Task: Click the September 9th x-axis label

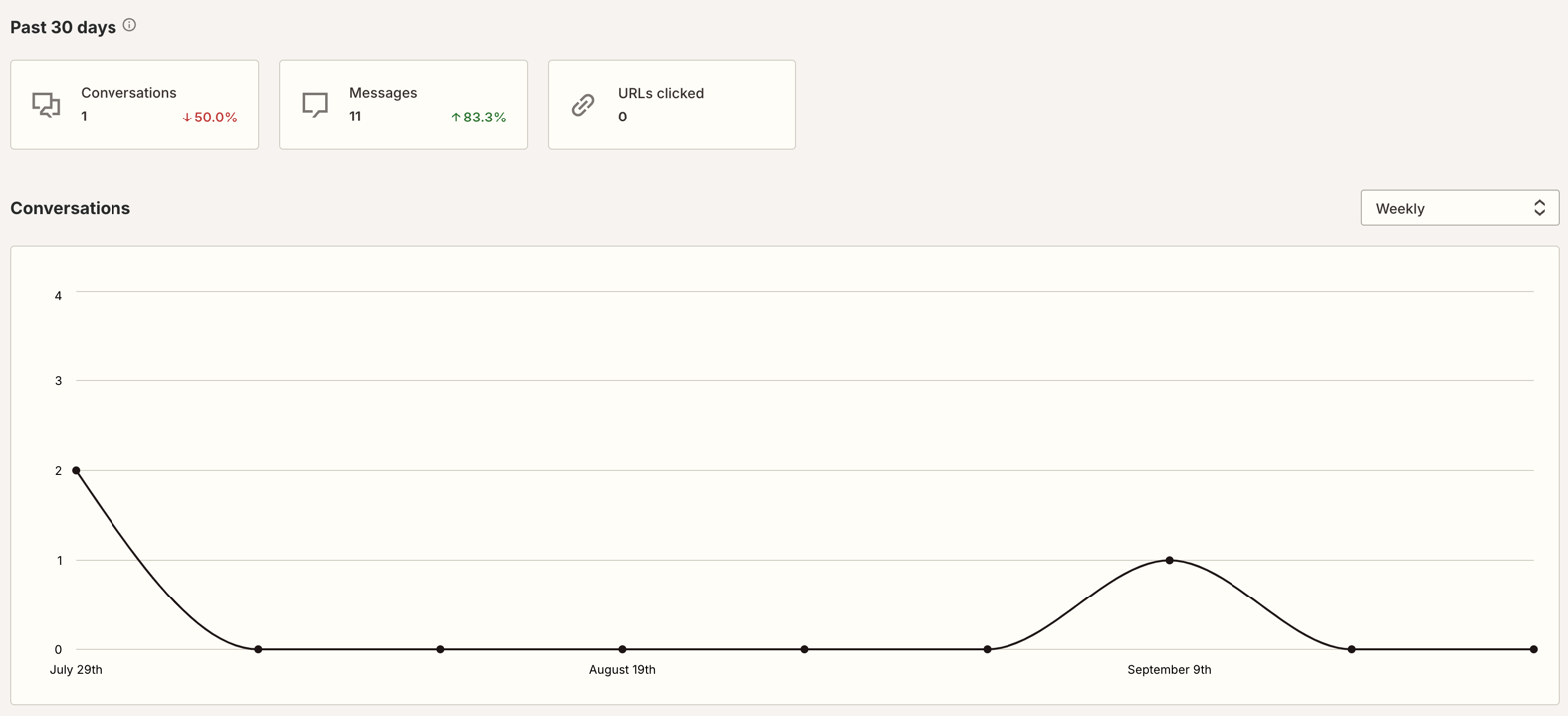Action: pos(1169,670)
